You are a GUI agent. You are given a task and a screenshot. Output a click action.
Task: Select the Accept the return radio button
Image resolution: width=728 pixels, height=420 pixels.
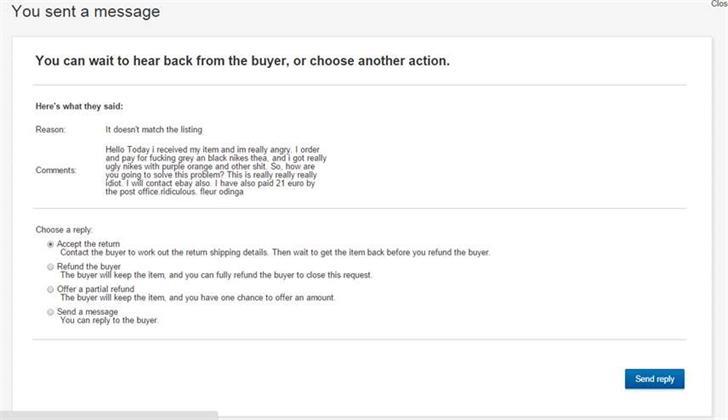tap(51, 244)
